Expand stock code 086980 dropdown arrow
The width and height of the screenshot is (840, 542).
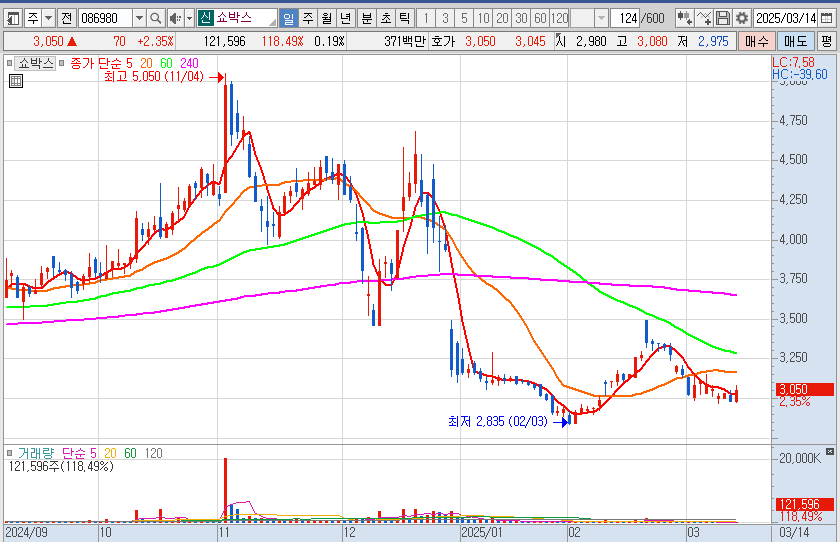click(139, 19)
